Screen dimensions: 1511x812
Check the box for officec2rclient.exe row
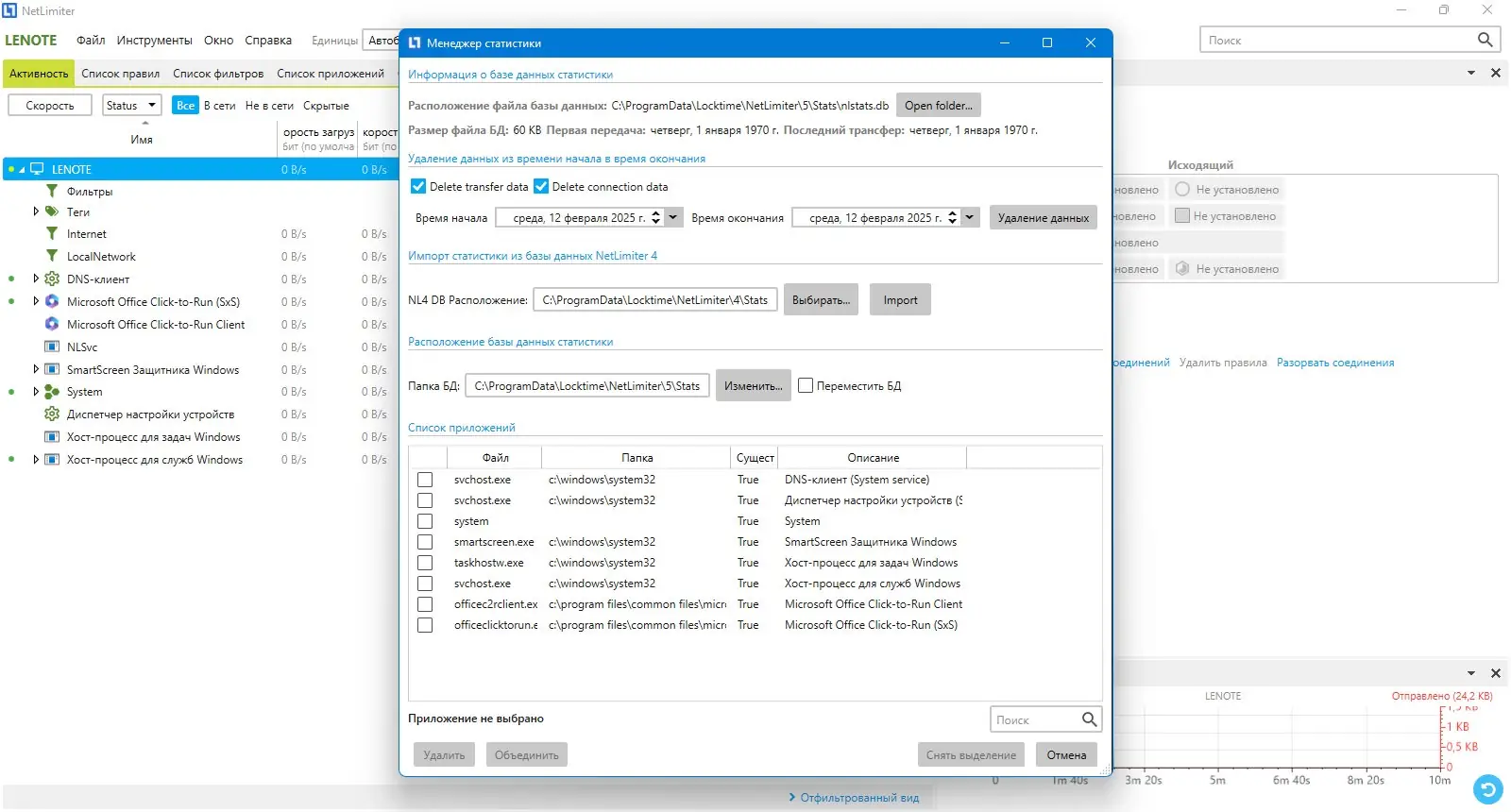click(x=425, y=604)
